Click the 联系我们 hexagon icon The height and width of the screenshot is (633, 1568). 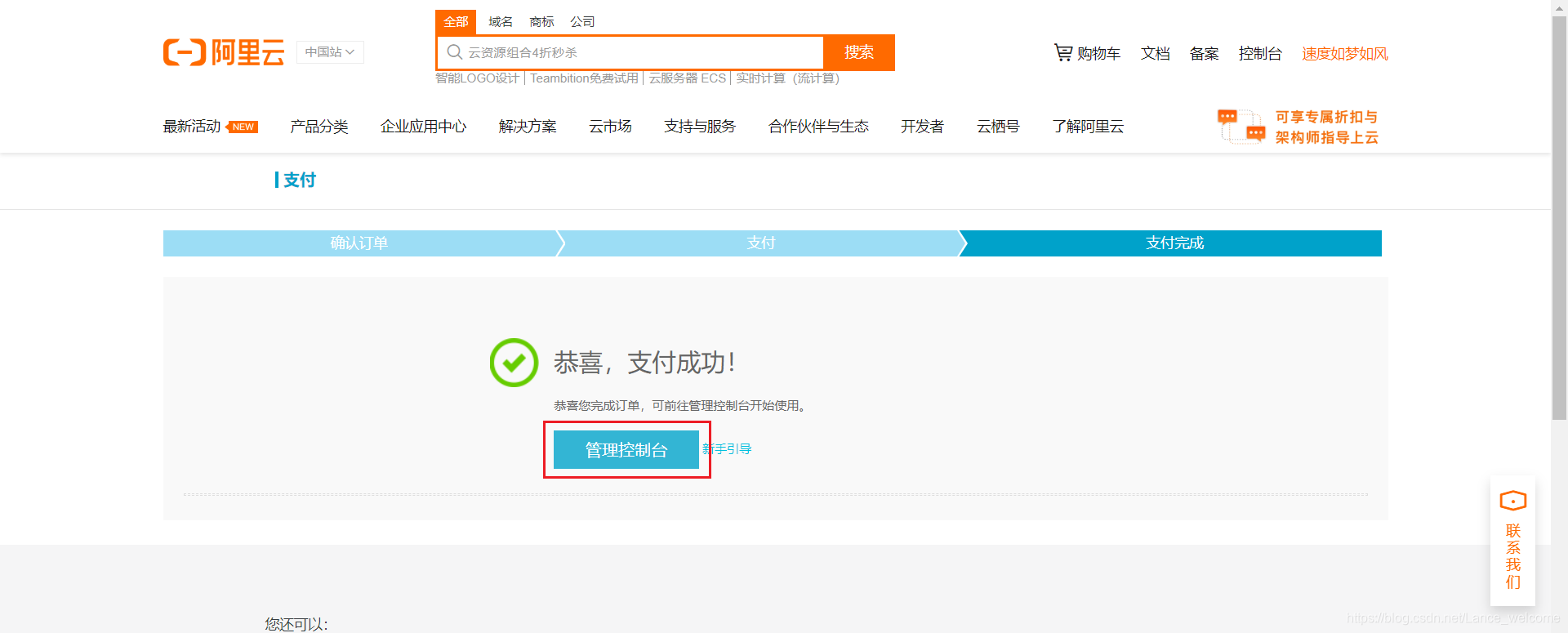[1513, 501]
